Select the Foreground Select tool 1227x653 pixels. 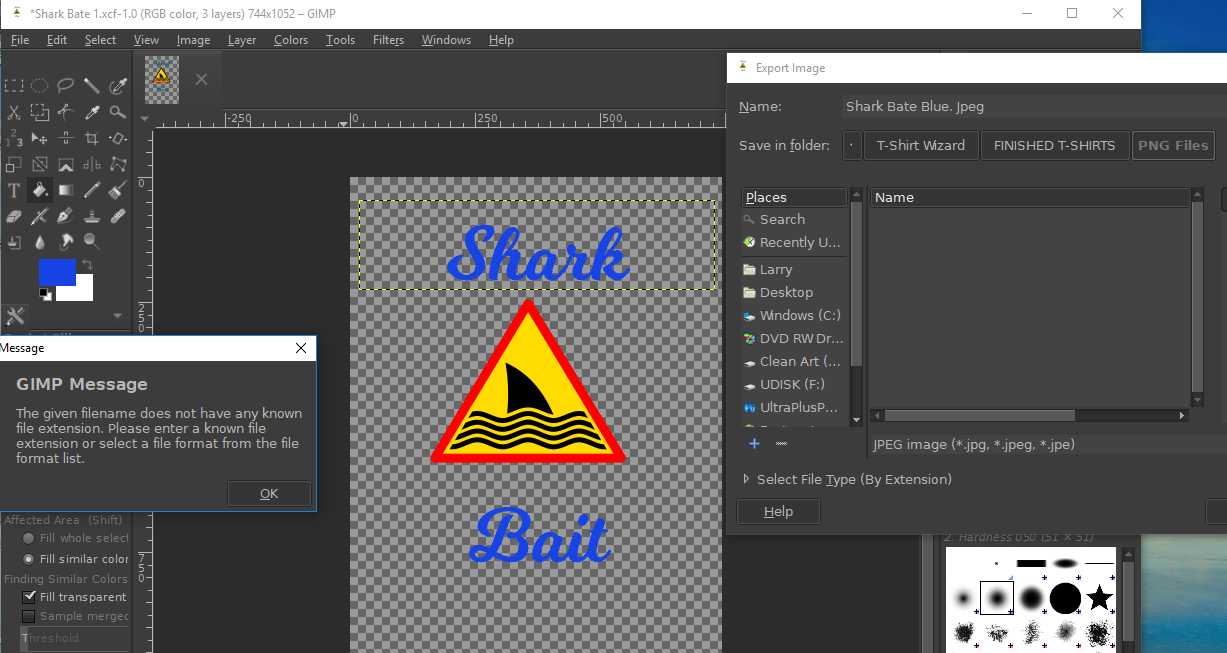pos(39,112)
